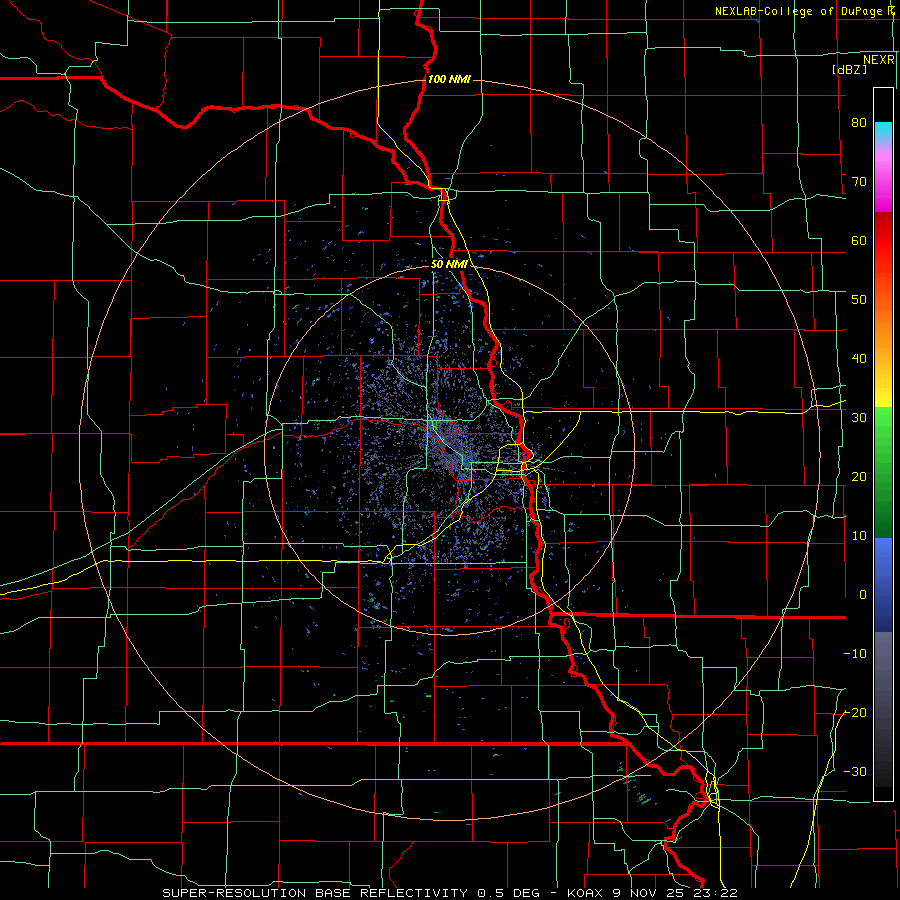
Task: Click the 70 value on the dBZ scale
Action: (x=859, y=181)
